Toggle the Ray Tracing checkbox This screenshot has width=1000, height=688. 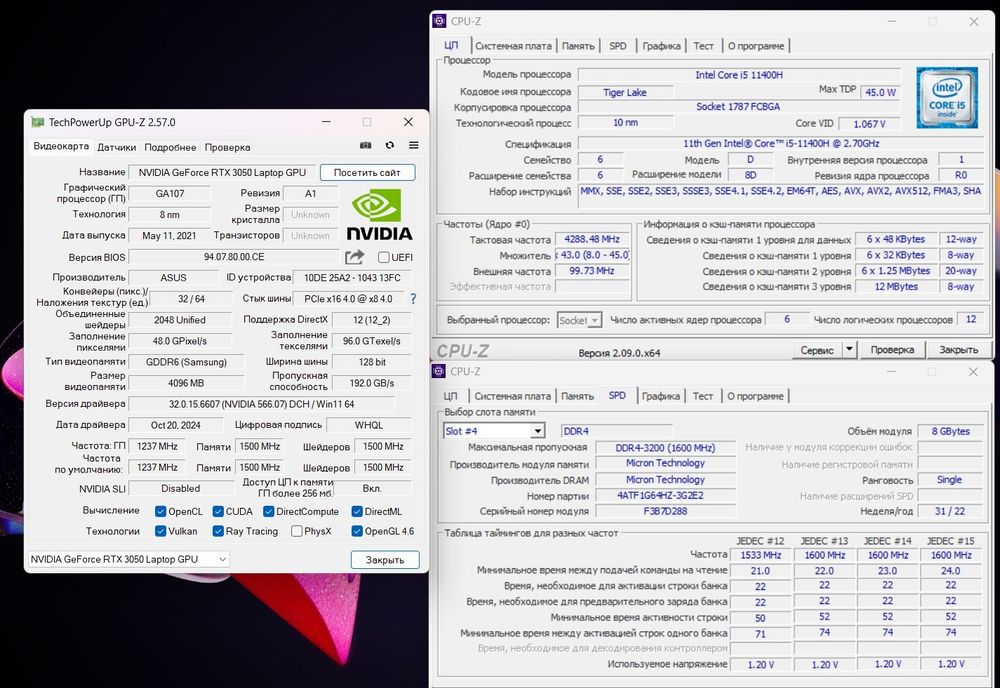click(x=218, y=531)
